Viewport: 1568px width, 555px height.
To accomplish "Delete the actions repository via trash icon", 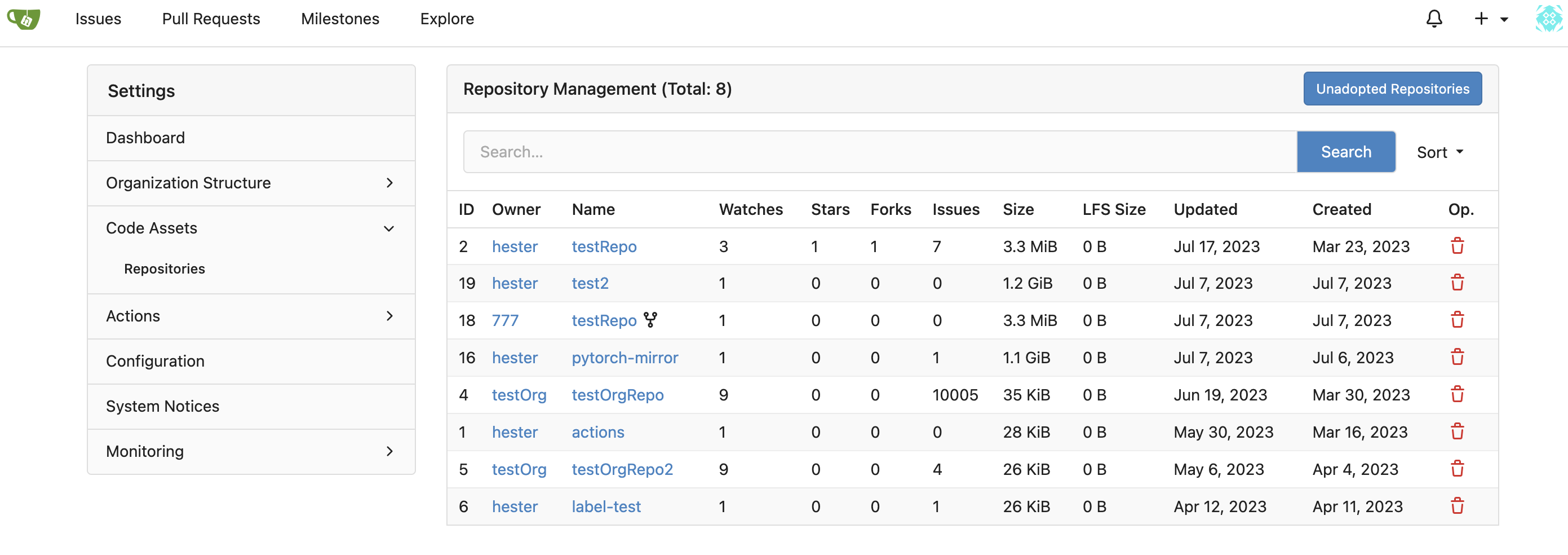I will (1457, 432).
